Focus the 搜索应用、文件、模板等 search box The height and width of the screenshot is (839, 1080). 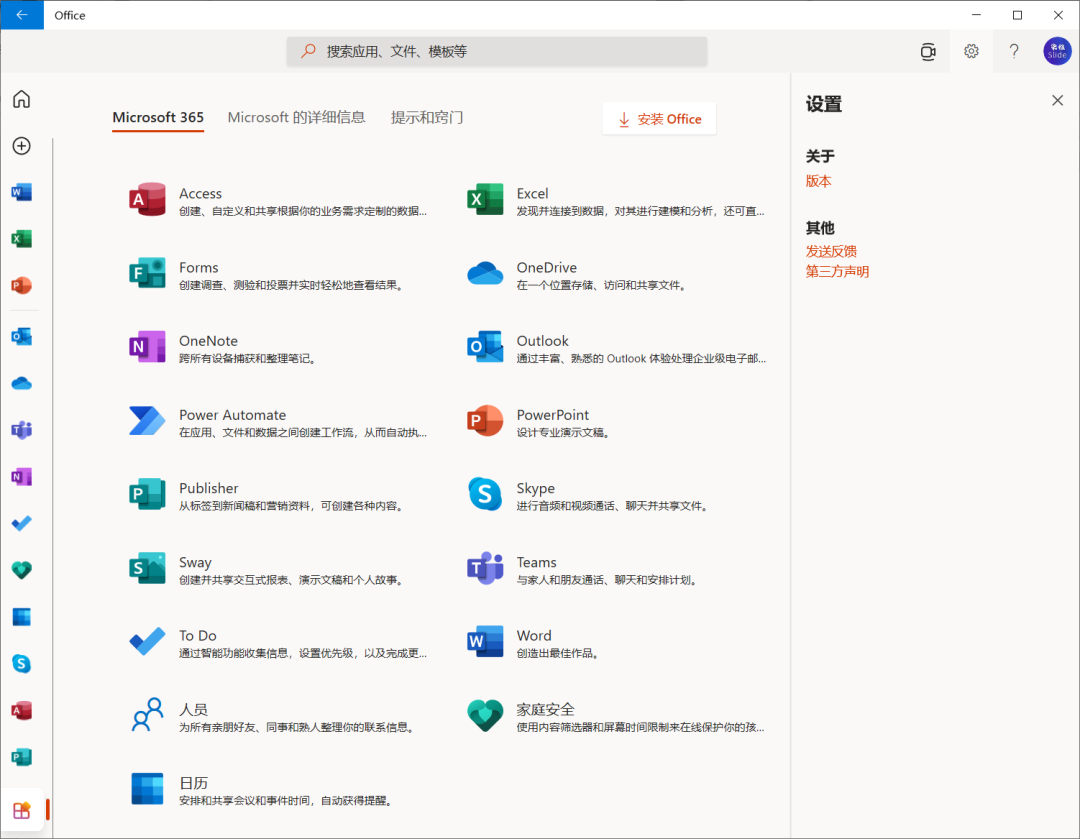[497, 52]
